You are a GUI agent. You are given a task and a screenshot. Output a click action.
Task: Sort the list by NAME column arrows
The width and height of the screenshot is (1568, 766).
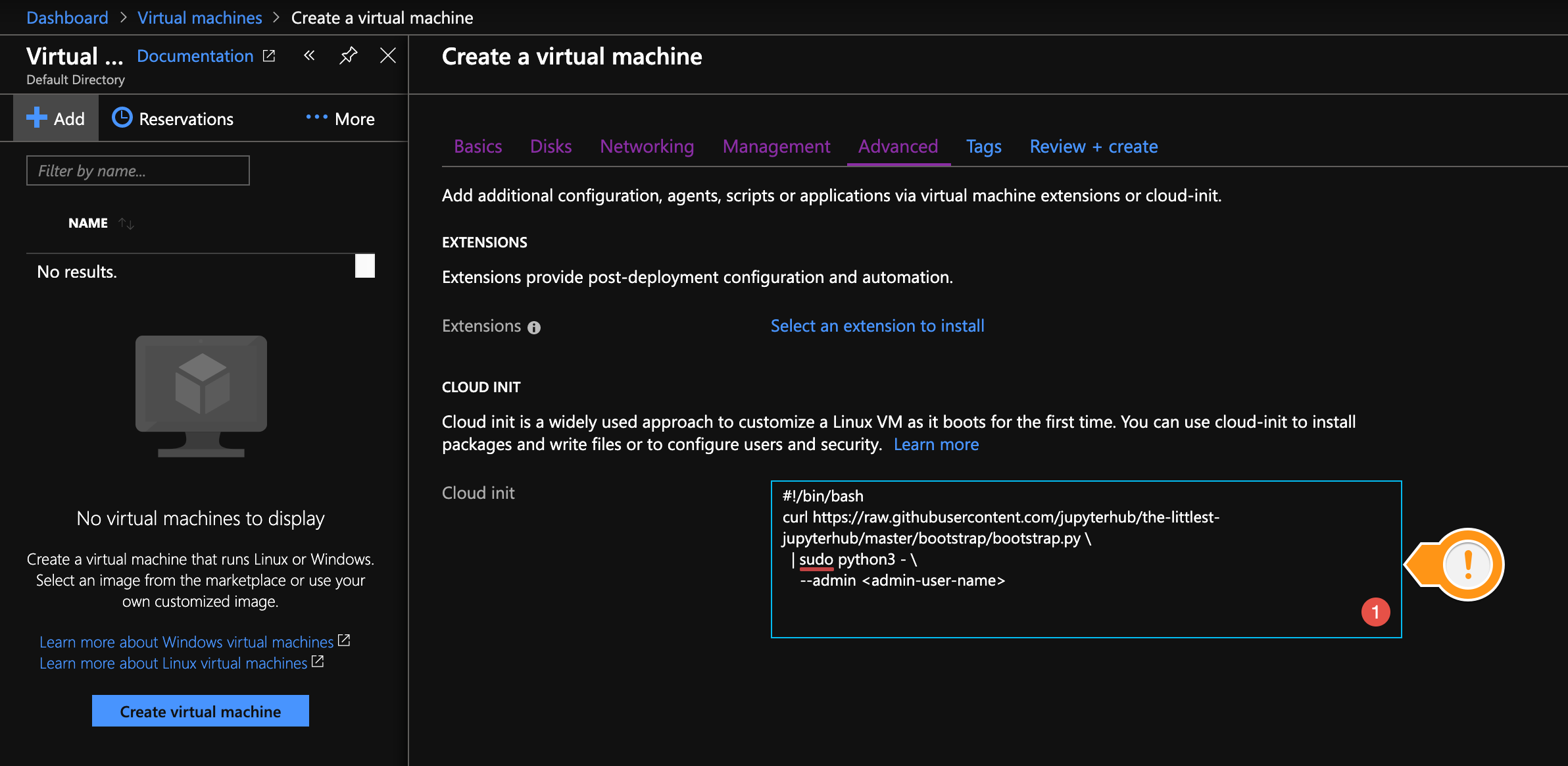126,224
